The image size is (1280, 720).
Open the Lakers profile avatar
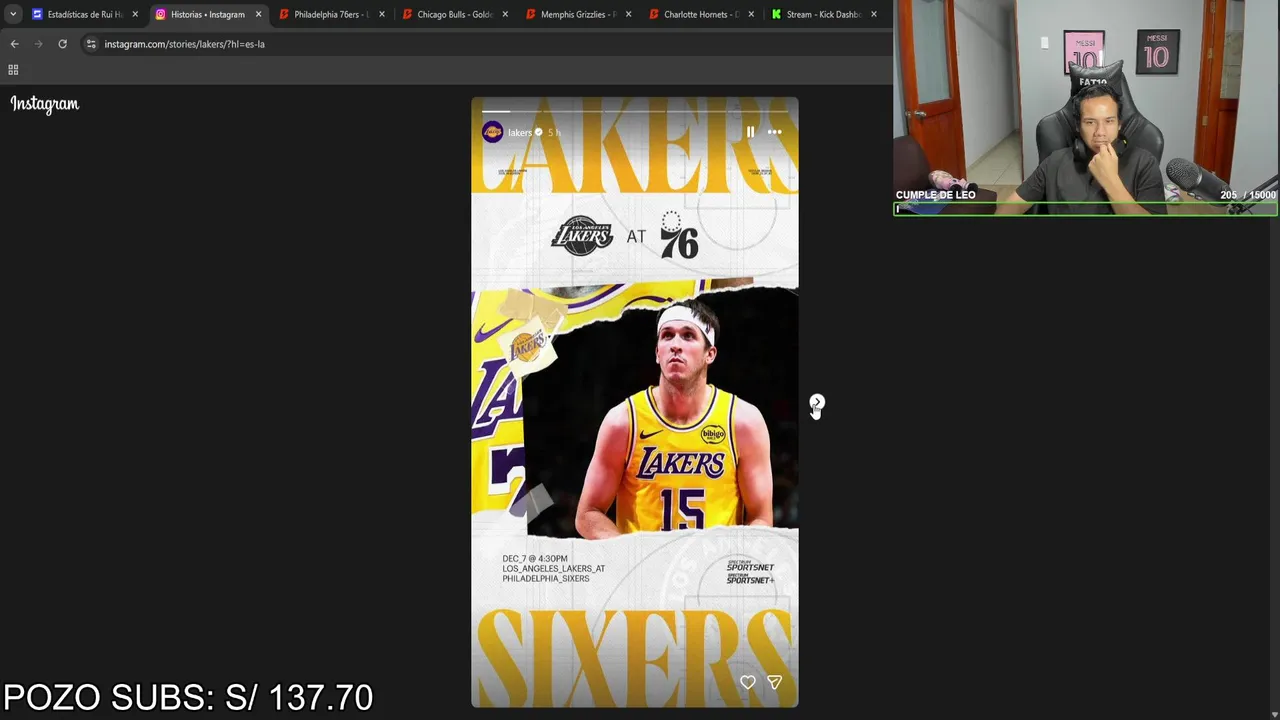(493, 132)
